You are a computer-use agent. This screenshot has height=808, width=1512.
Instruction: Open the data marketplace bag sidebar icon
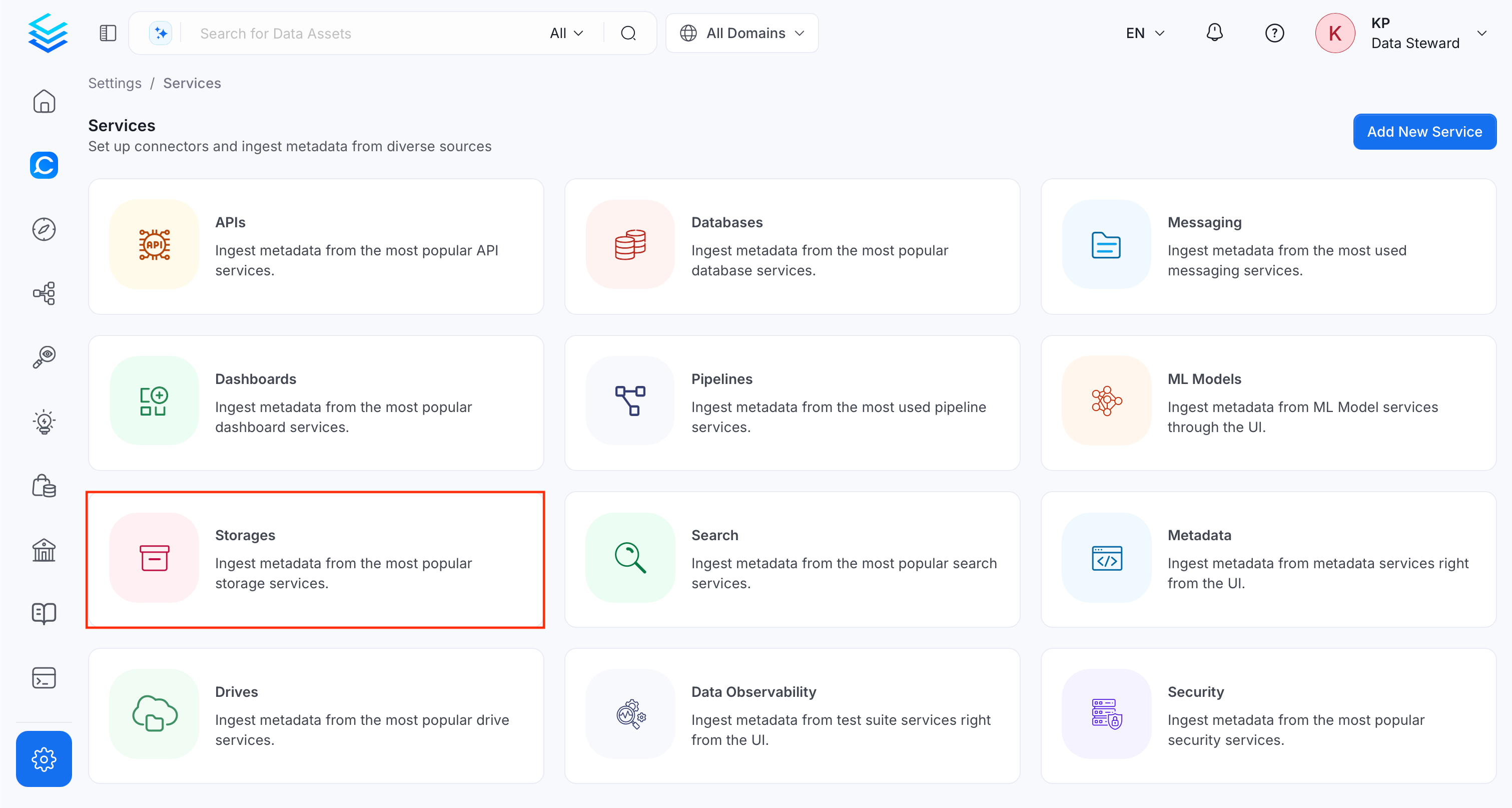(x=44, y=486)
